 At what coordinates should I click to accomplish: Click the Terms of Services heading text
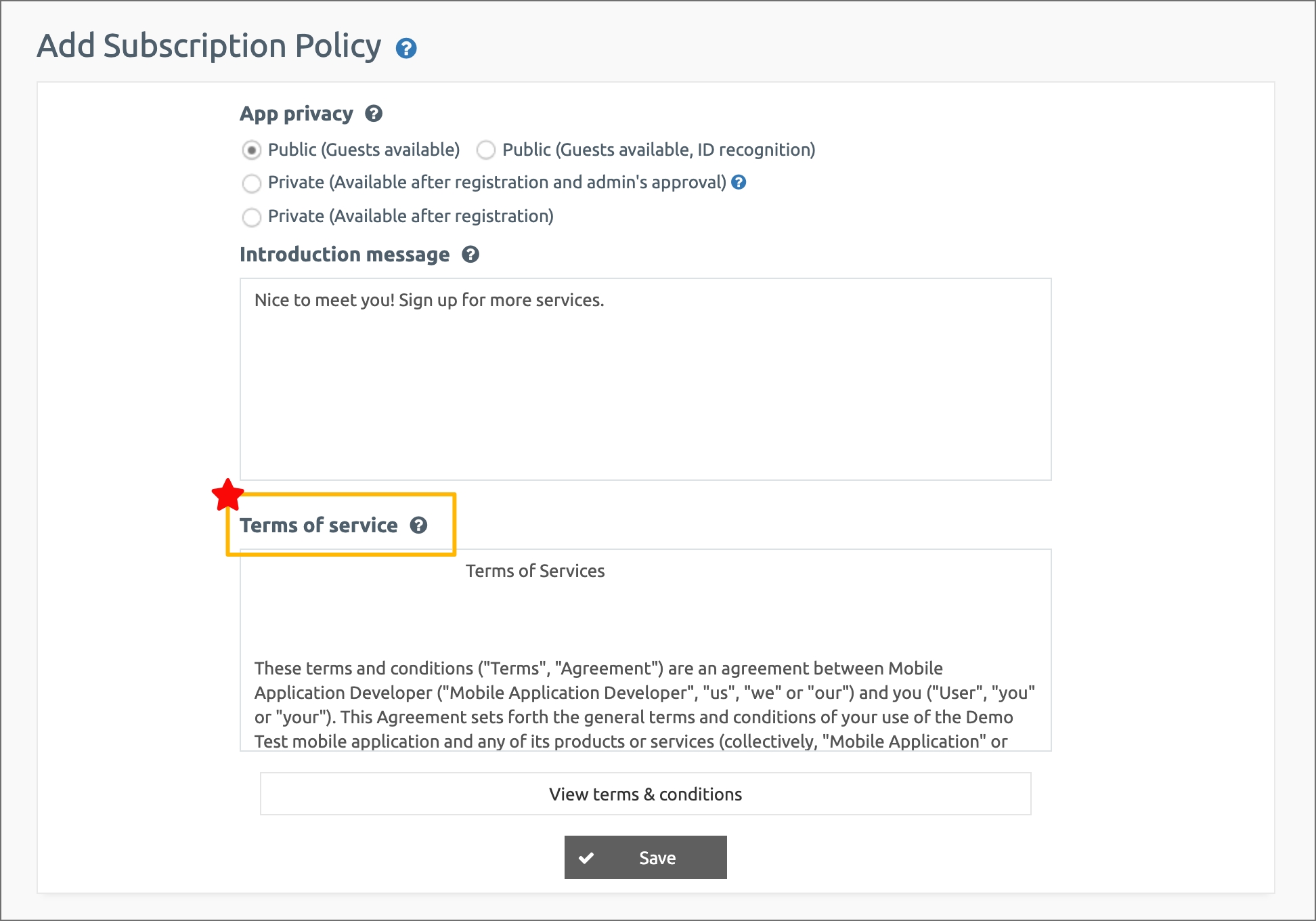tap(535, 571)
